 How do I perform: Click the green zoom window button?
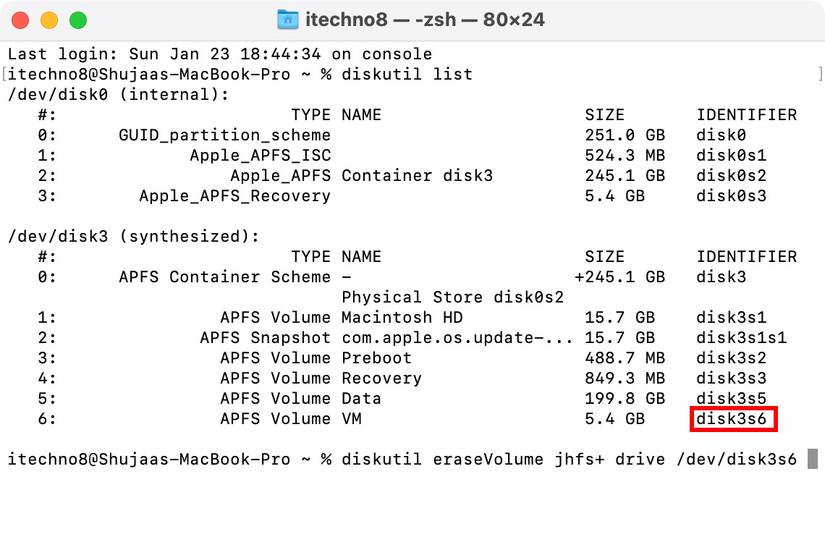click(x=78, y=21)
